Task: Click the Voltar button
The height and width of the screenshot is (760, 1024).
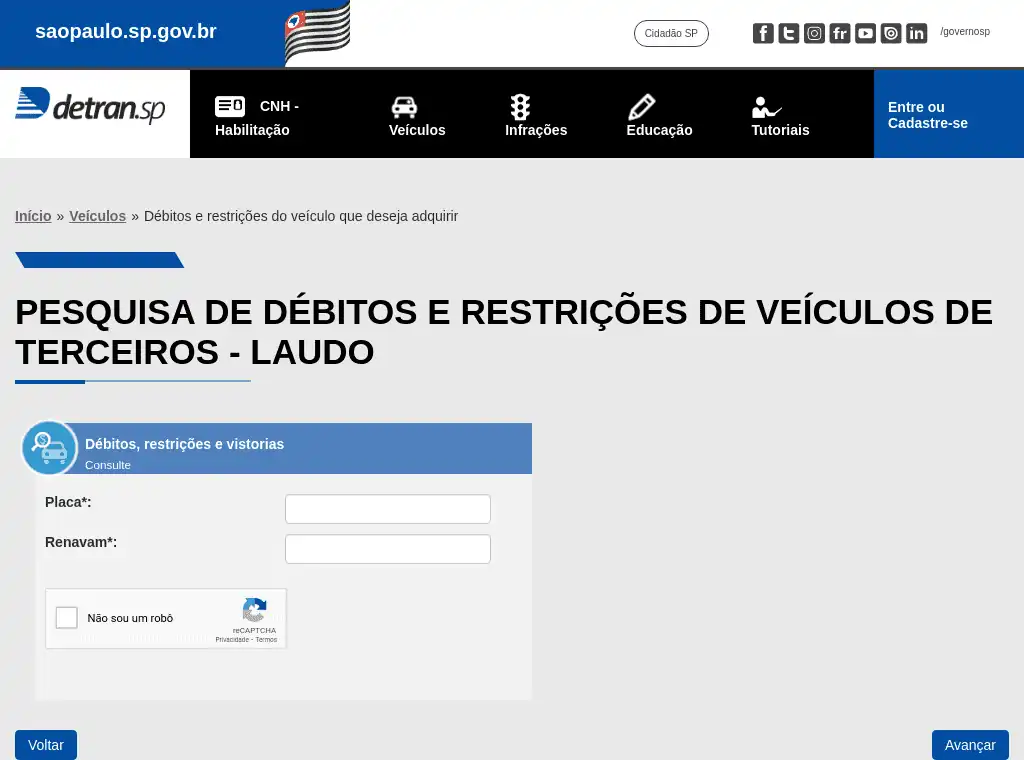Action: (x=46, y=745)
